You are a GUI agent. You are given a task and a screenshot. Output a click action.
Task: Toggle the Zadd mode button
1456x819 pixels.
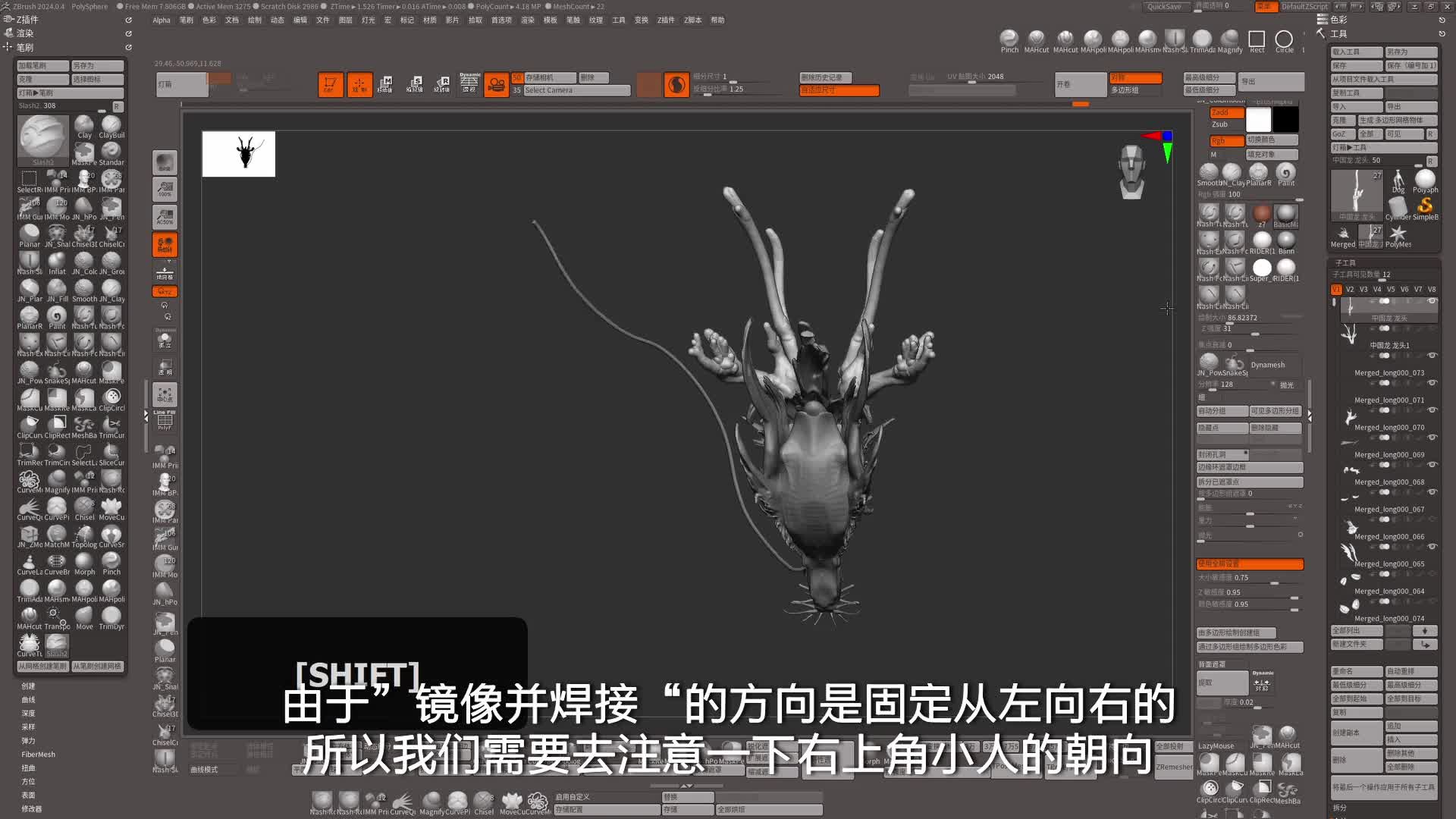[1225, 112]
